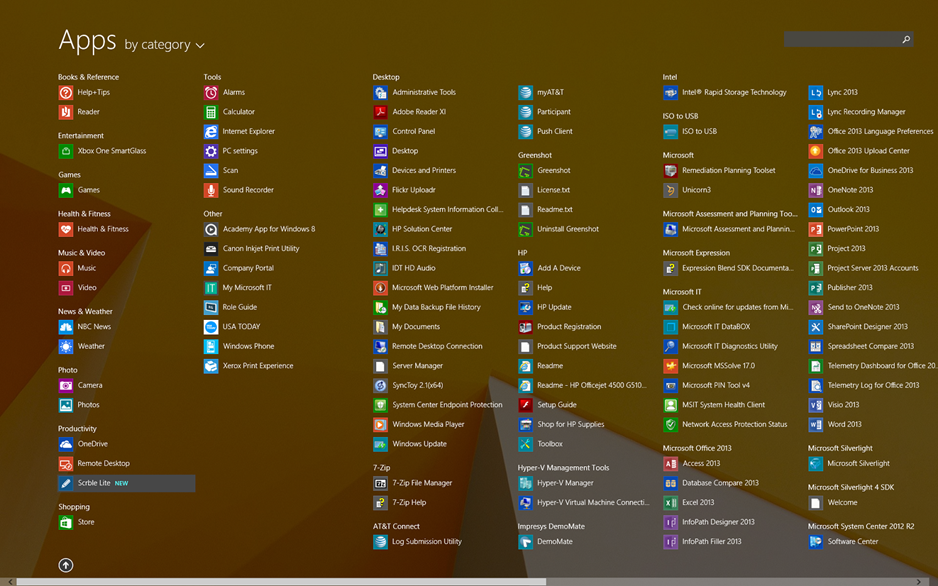
Task: Click the horizontal scrollbar thumb
Action: tap(281, 582)
